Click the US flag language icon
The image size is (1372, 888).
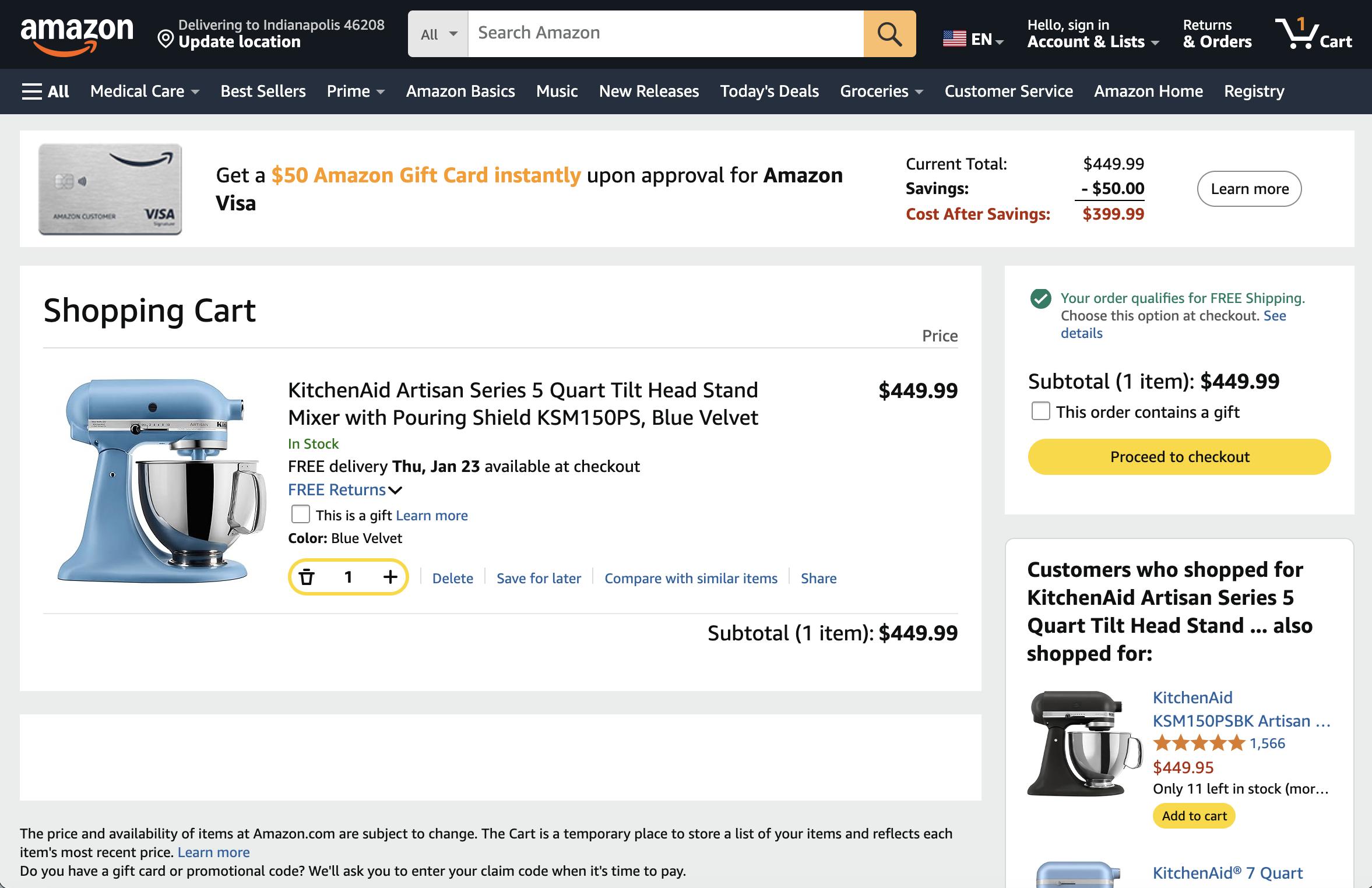(954, 39)
